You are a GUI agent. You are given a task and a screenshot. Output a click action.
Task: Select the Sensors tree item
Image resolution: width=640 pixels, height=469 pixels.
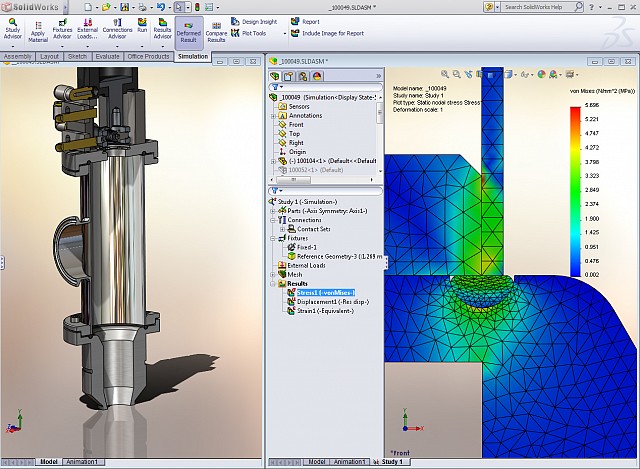click(299, 106)
